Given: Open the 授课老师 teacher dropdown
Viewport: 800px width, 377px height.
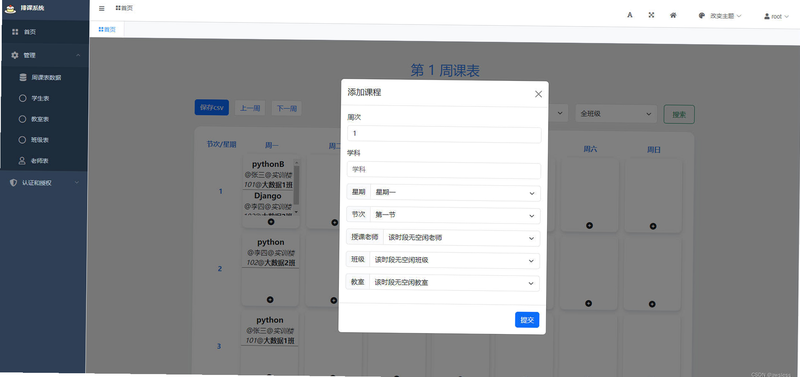Looking at the screenshot, I should [461, 238].
